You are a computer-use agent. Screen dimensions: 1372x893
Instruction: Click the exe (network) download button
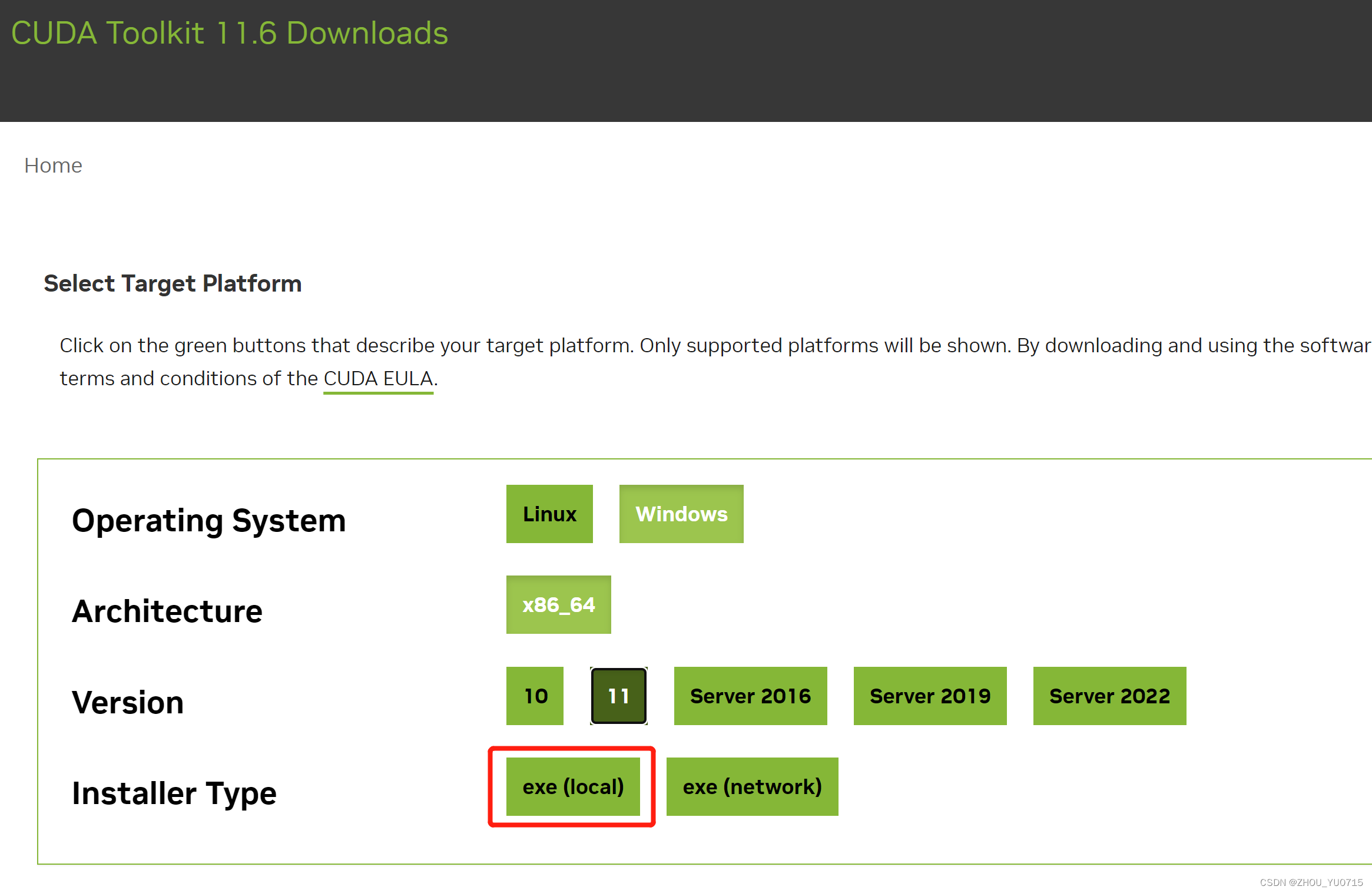pos(751,788)
